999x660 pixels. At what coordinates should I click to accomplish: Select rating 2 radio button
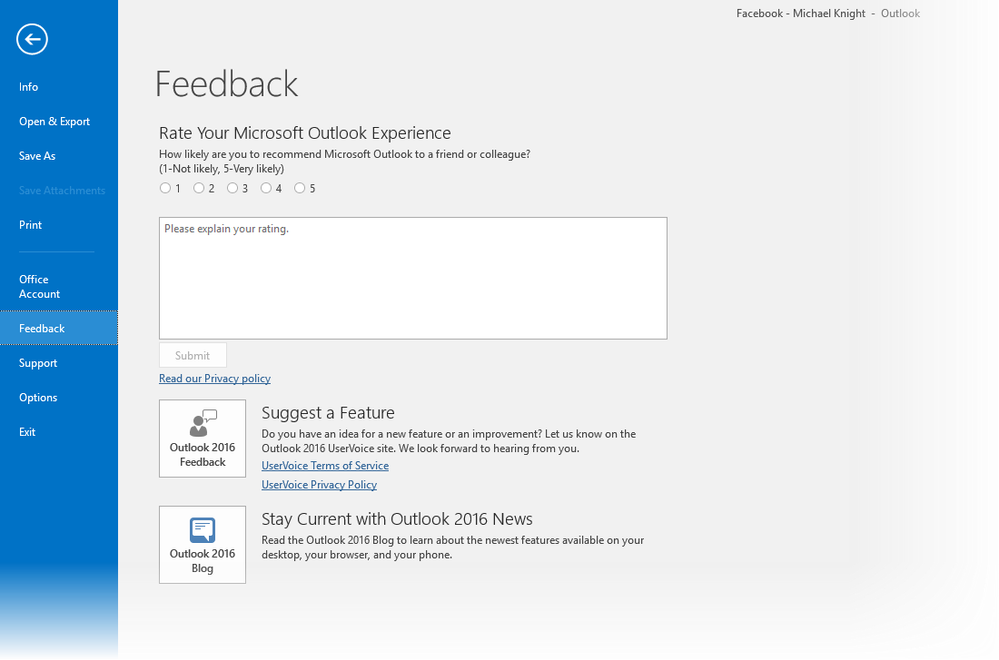tap(199, 188)
